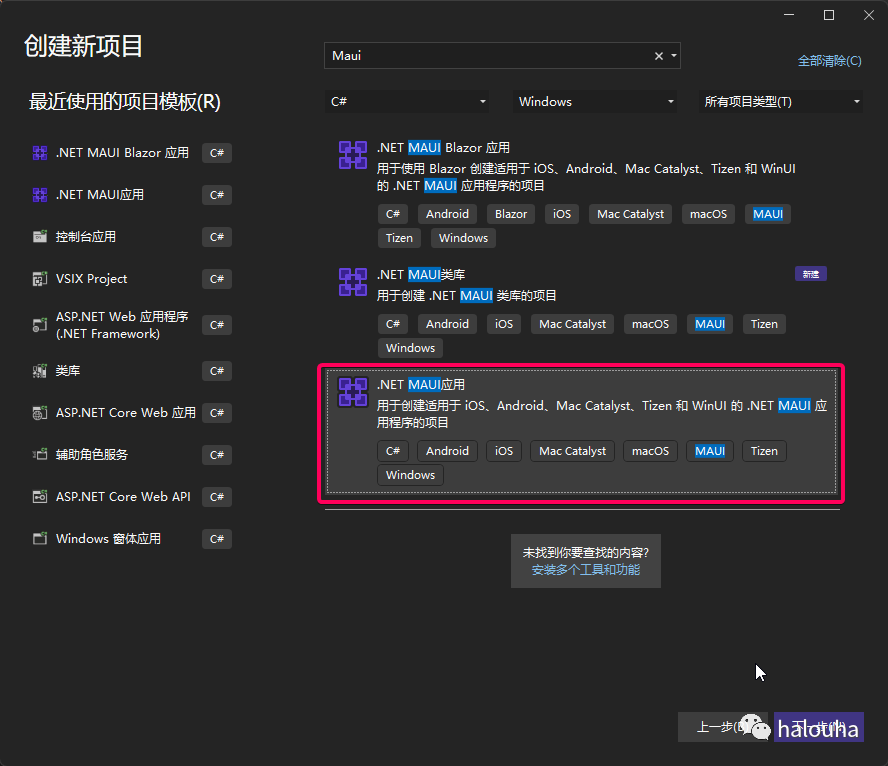Open the 安装多个工具和功能 link
The width and height of the screenshot is (888, 766).
(586, 570)
